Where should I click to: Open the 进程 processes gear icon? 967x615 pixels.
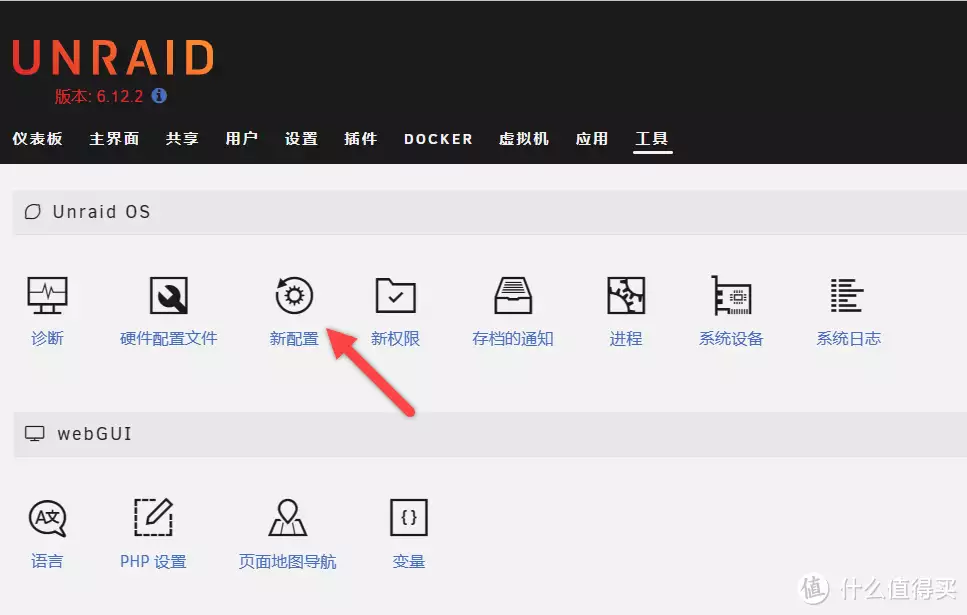pos(626,295)
